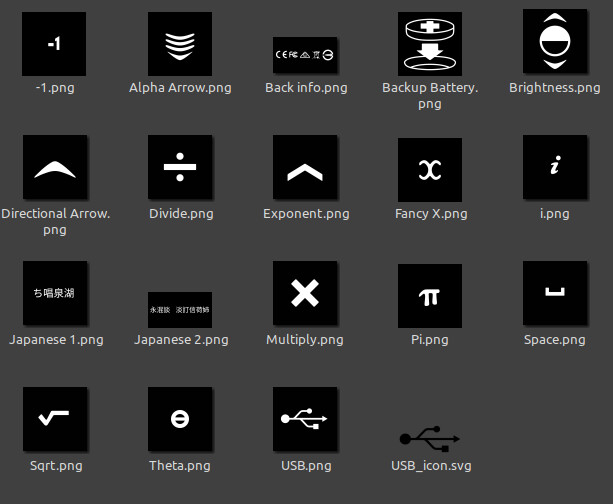Click the Backup Battery.png icon
This screenshot has width=613, height=504.
point(430,44)
